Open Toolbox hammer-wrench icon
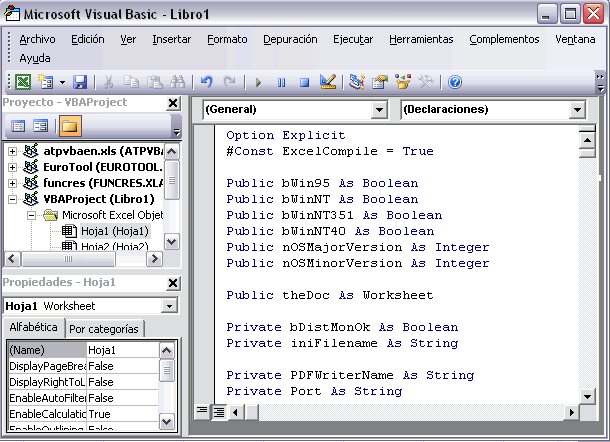 [426, 82]
